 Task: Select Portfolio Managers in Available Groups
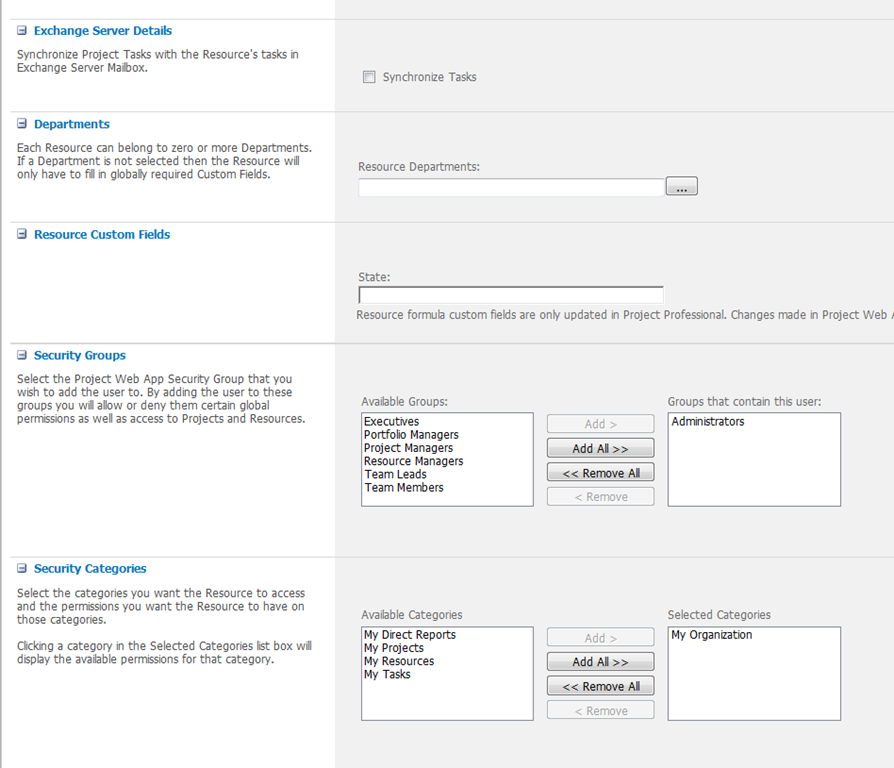tap(411, 435)
